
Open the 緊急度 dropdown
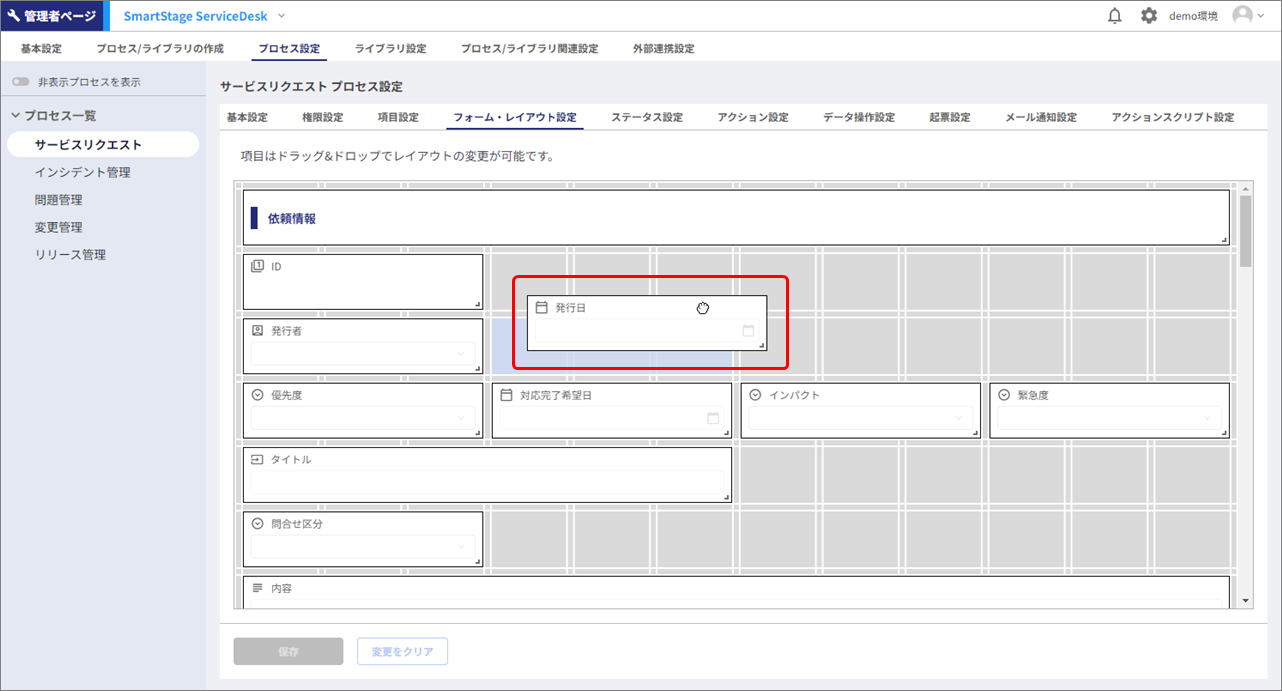[x=1108, y=418]
